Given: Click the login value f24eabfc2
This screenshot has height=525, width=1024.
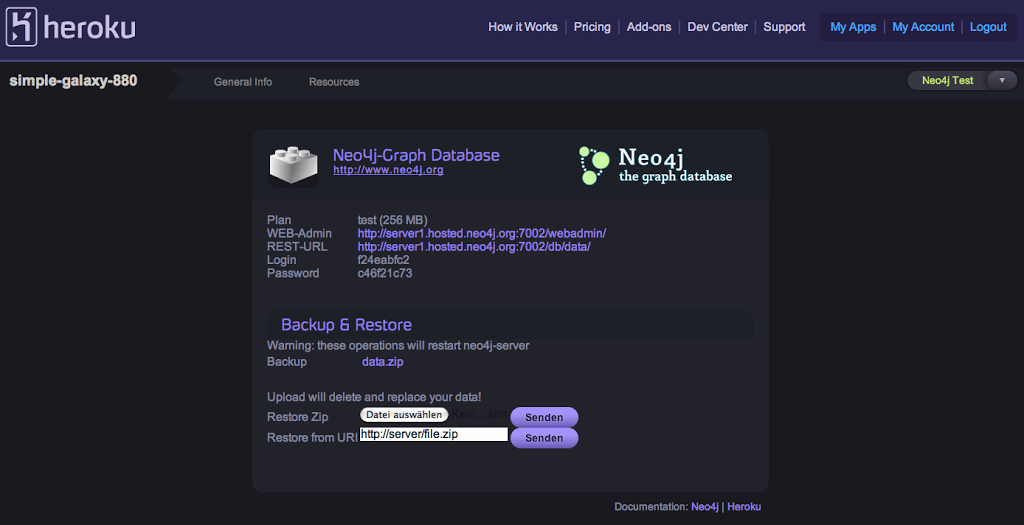Looking at the screenshot, I should click(383, 260).
